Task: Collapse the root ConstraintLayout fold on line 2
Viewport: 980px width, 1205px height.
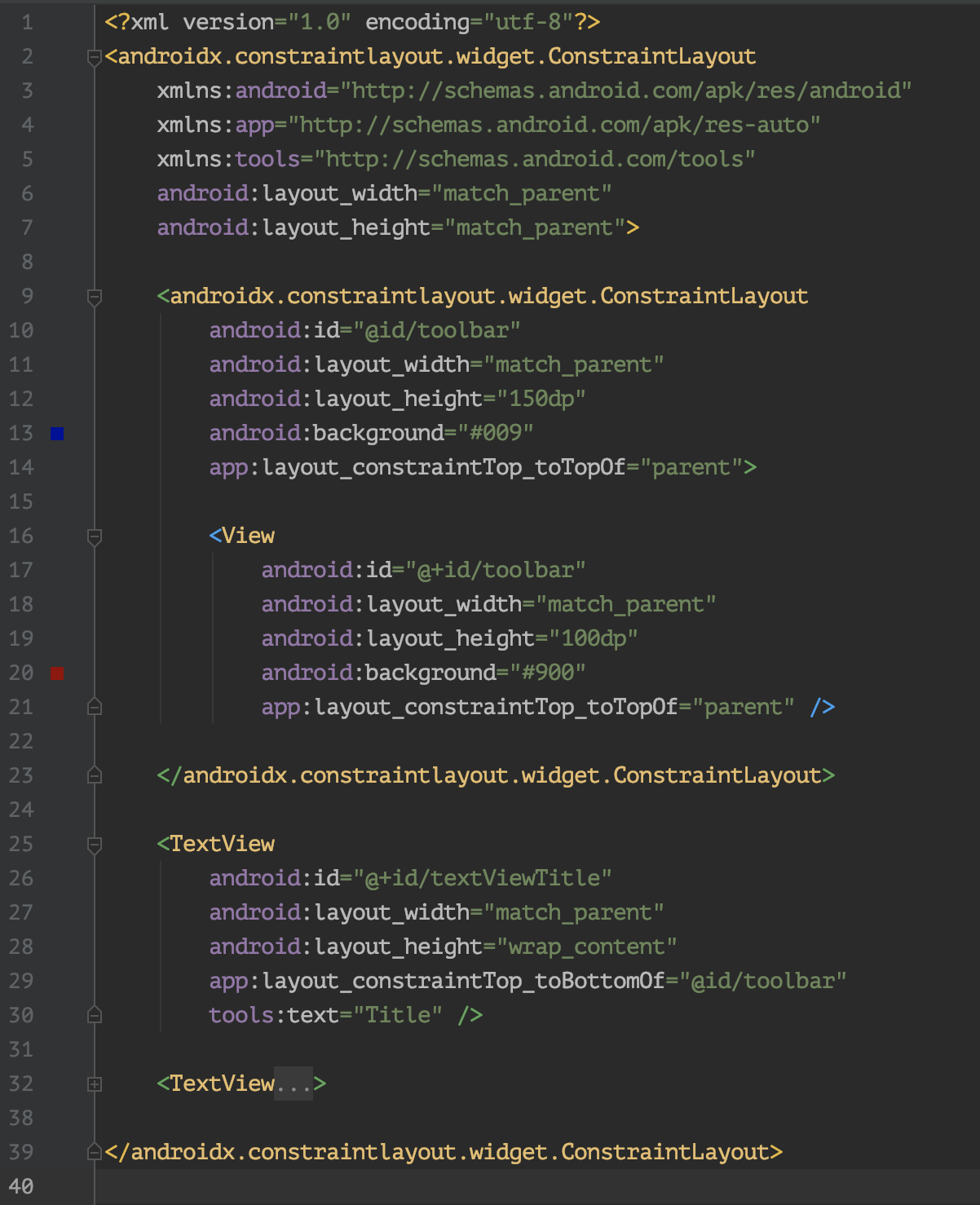Action: coord(95,57)
